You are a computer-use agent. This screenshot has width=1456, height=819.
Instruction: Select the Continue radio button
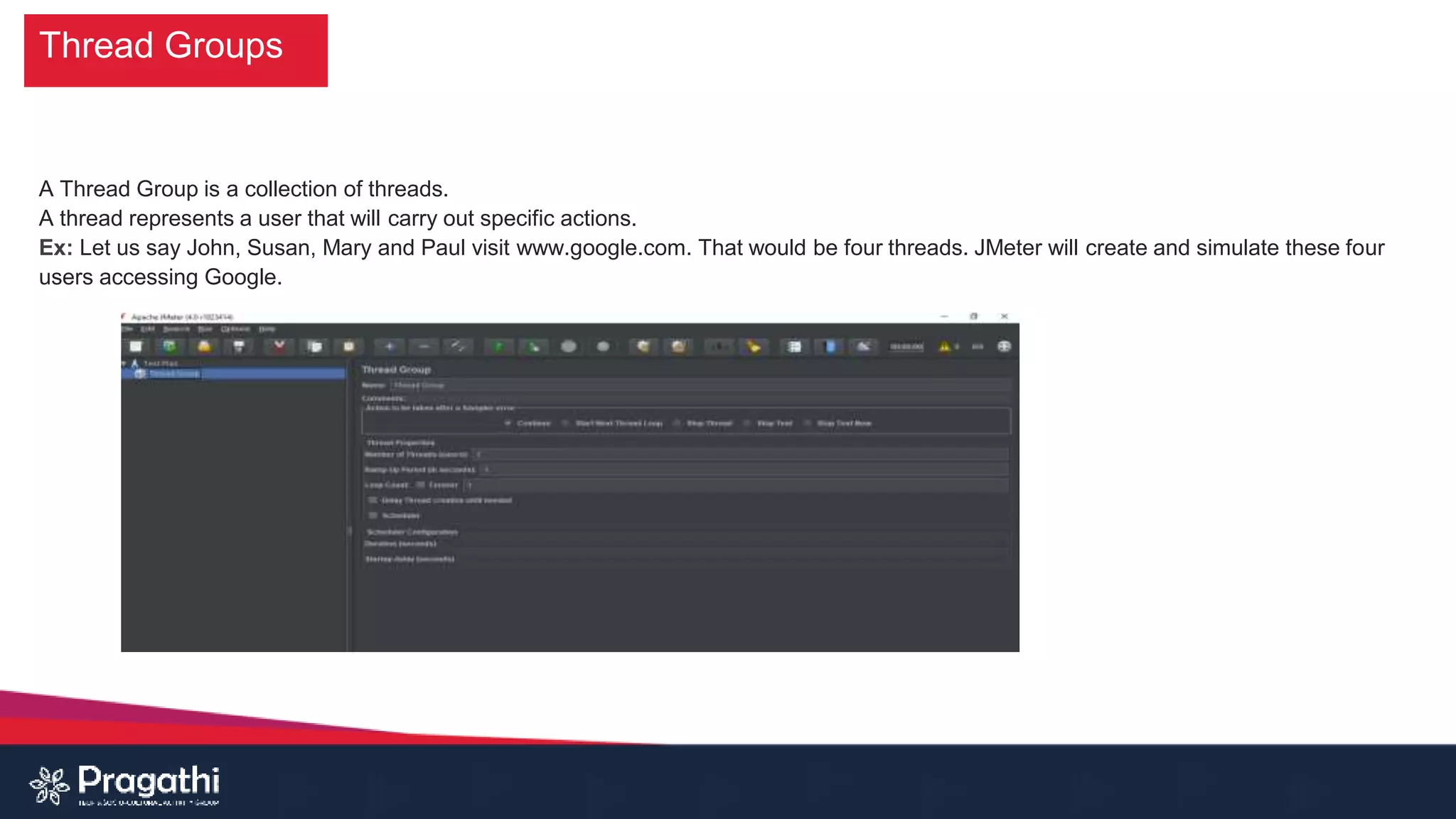pyautogui.click(x=508, y=423)
